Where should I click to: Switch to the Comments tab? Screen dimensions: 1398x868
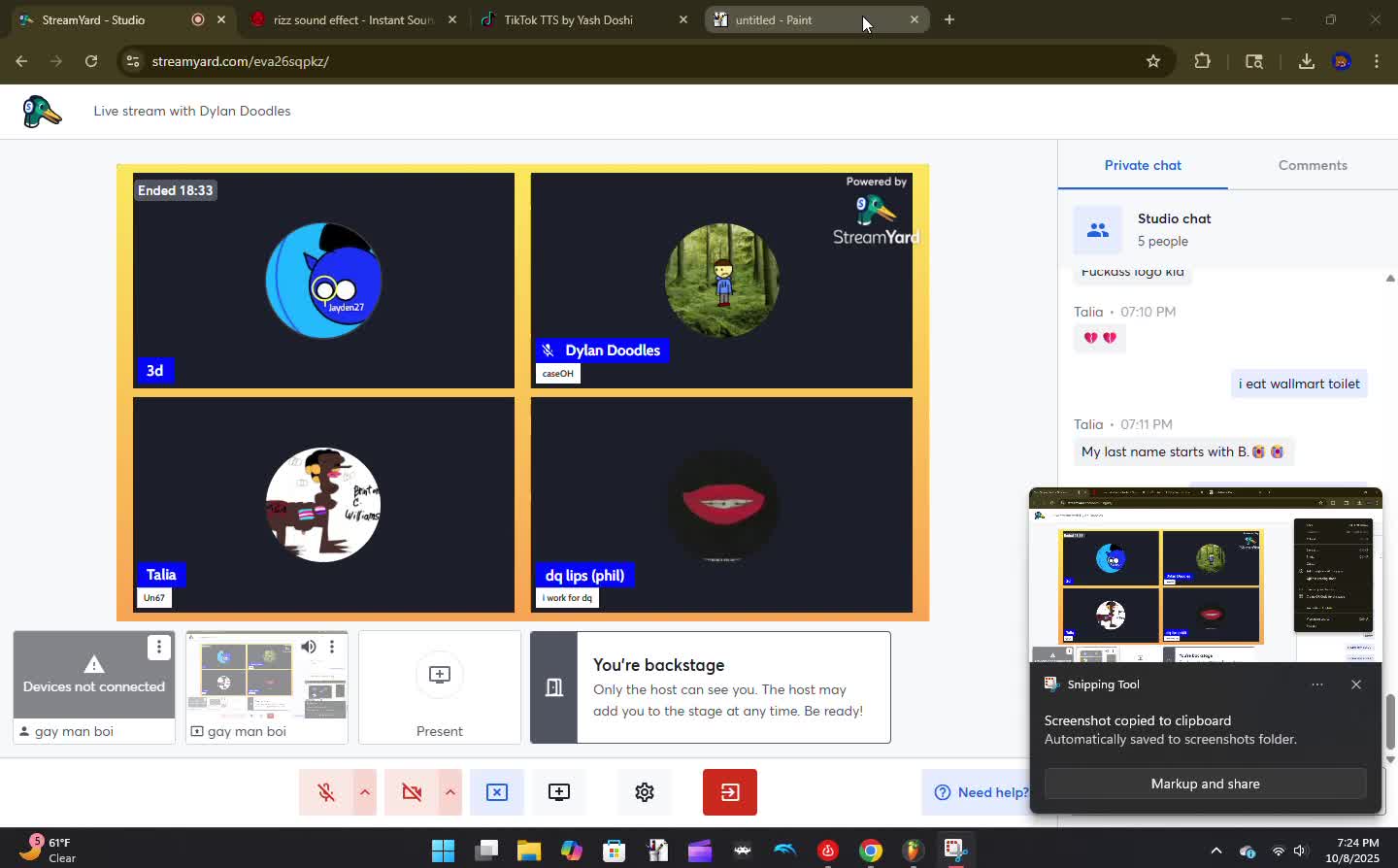point(1313,165)
